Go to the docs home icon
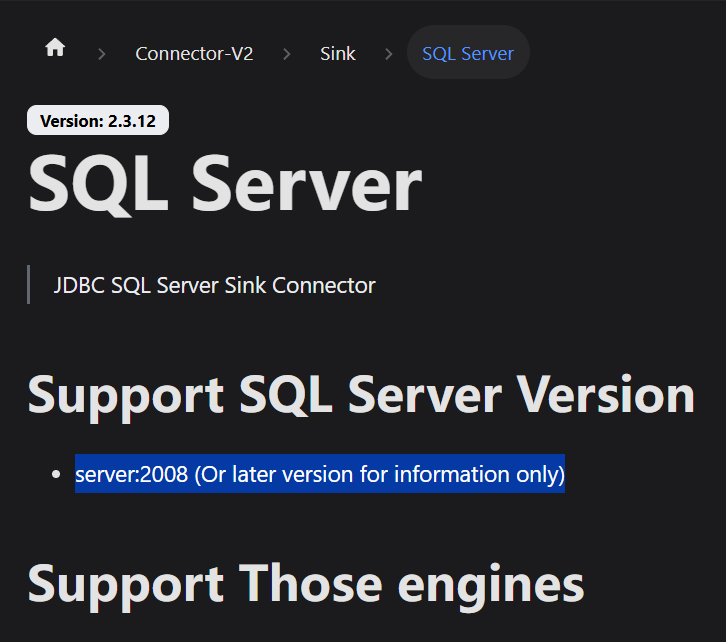Image resolution: width=726 pixels, height=642 pixels. 55,47
